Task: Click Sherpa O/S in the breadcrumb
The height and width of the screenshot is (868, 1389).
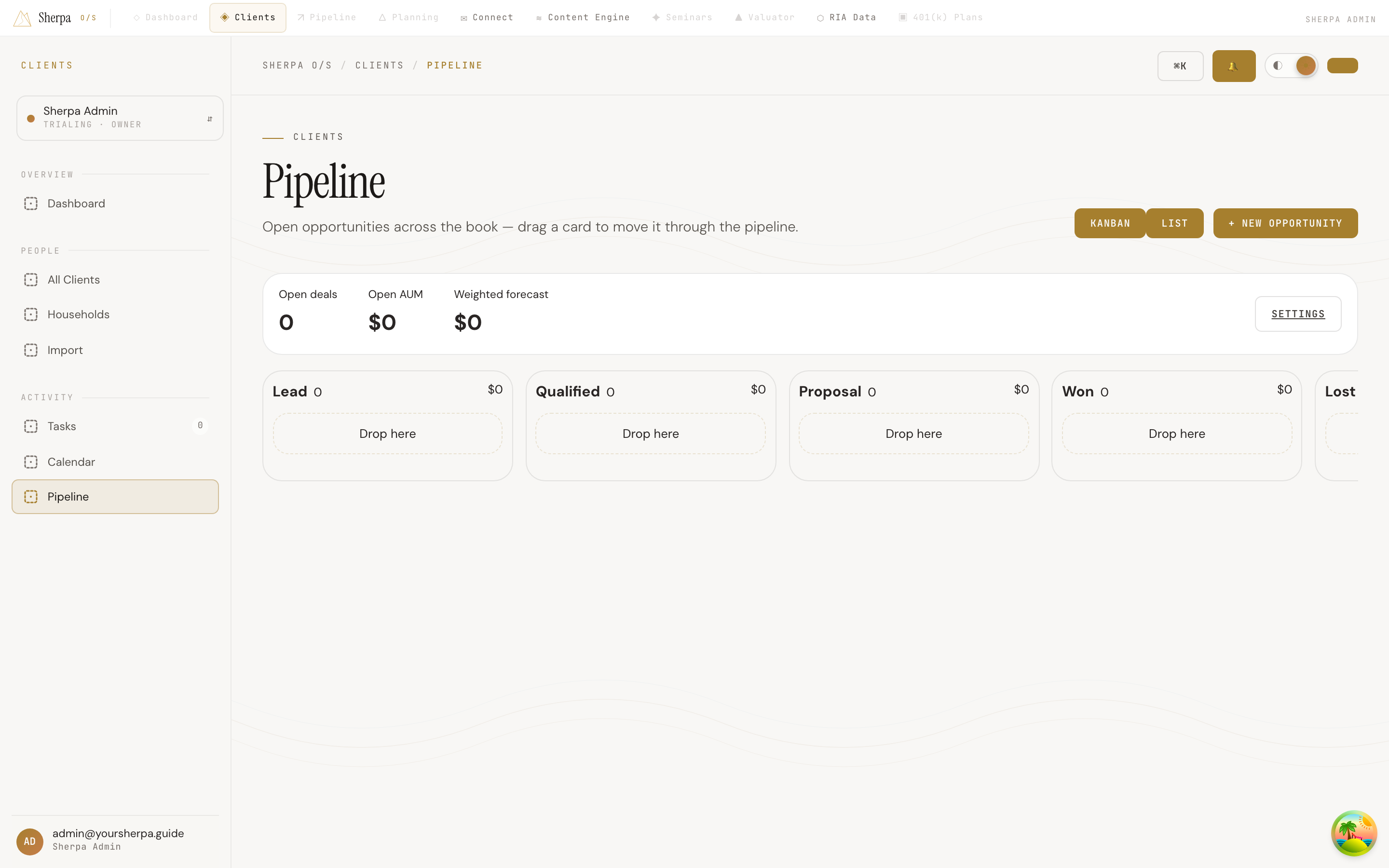Action: click(297, 66)
